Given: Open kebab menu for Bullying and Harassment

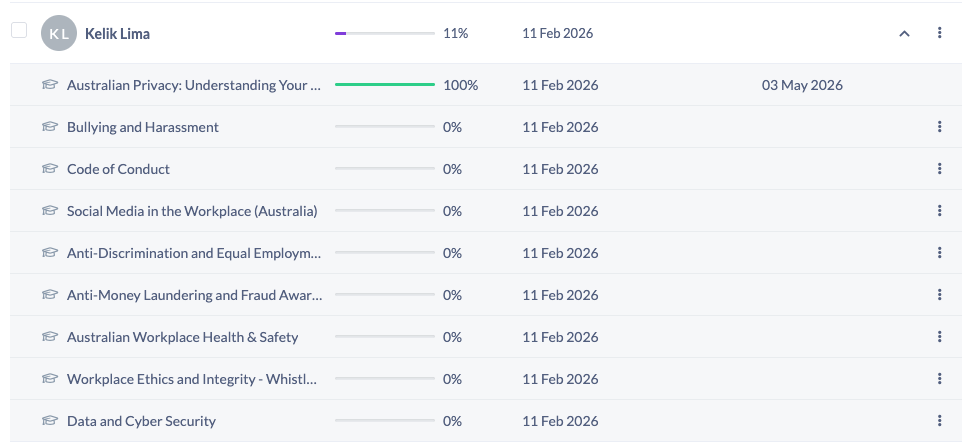Looking at the screenshot, I should pos(939,127).
